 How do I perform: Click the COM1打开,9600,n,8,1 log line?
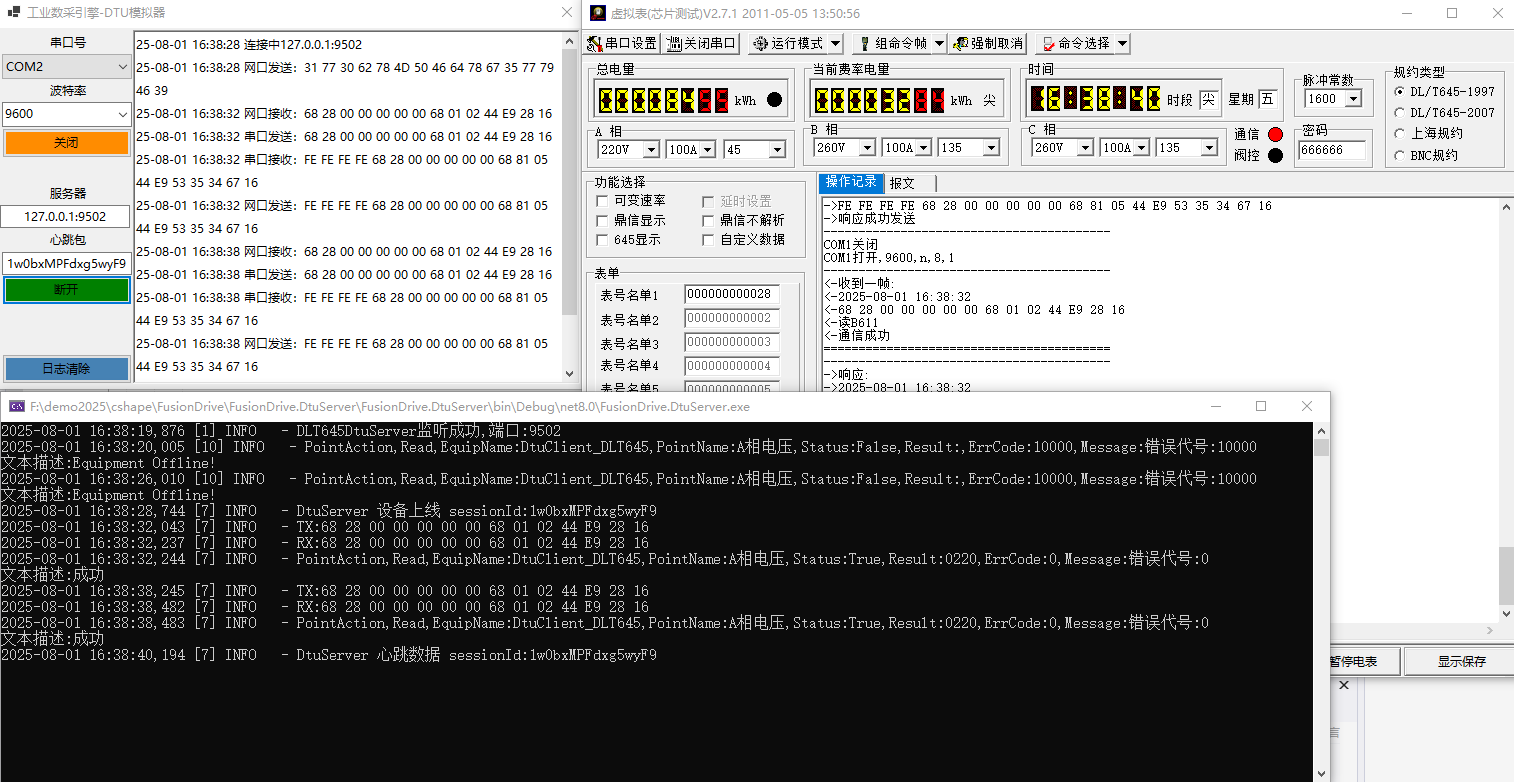pyautogui.click(x=889, y=258)
